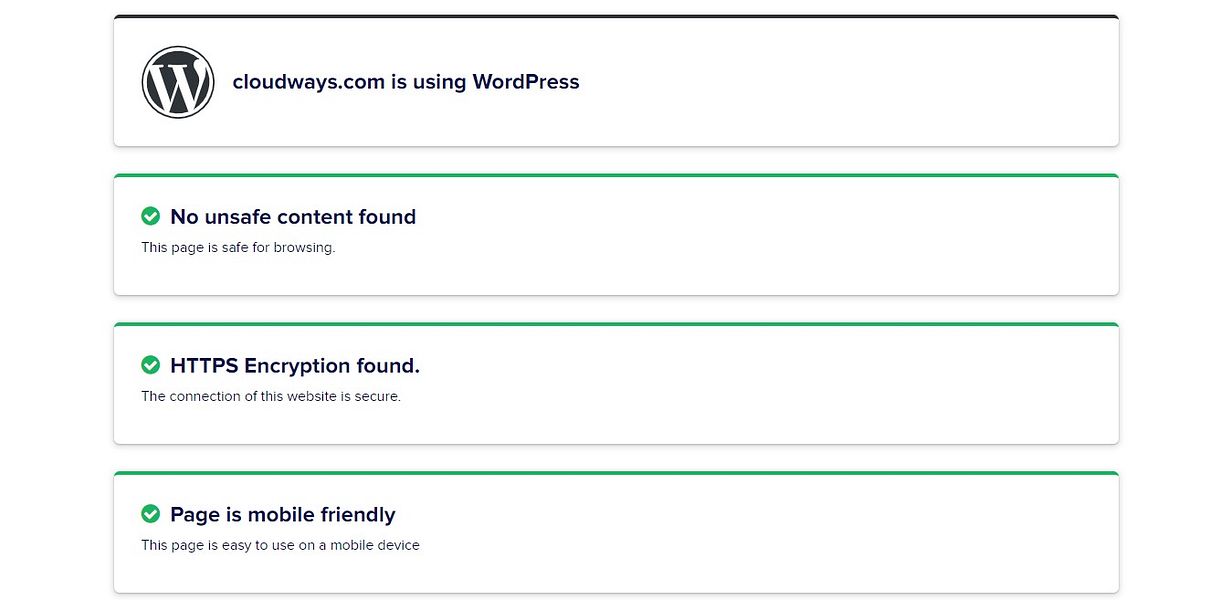
Task: Click the green accent bar above No unsafe content found
Action: 616,173
